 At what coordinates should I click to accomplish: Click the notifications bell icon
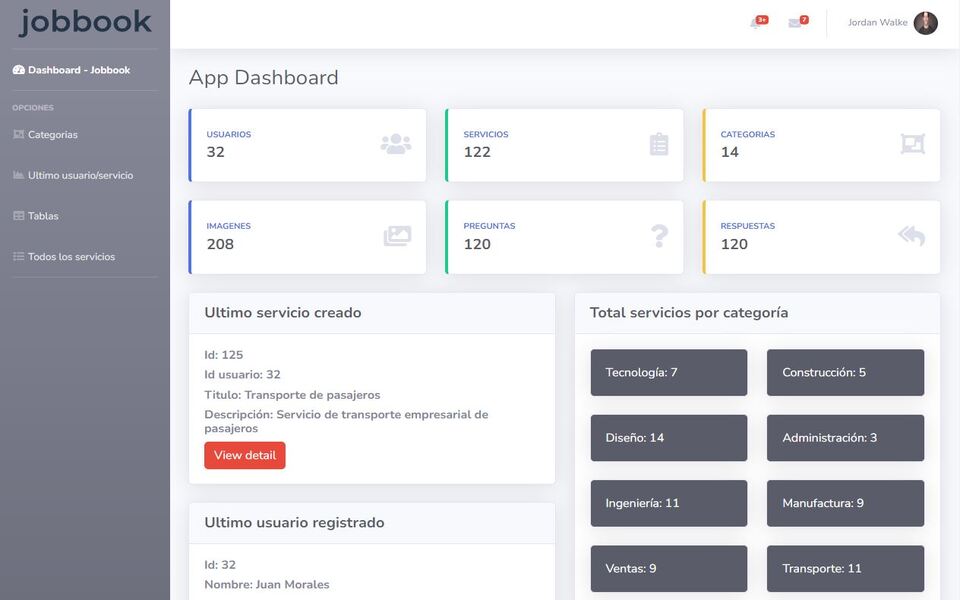756,23
